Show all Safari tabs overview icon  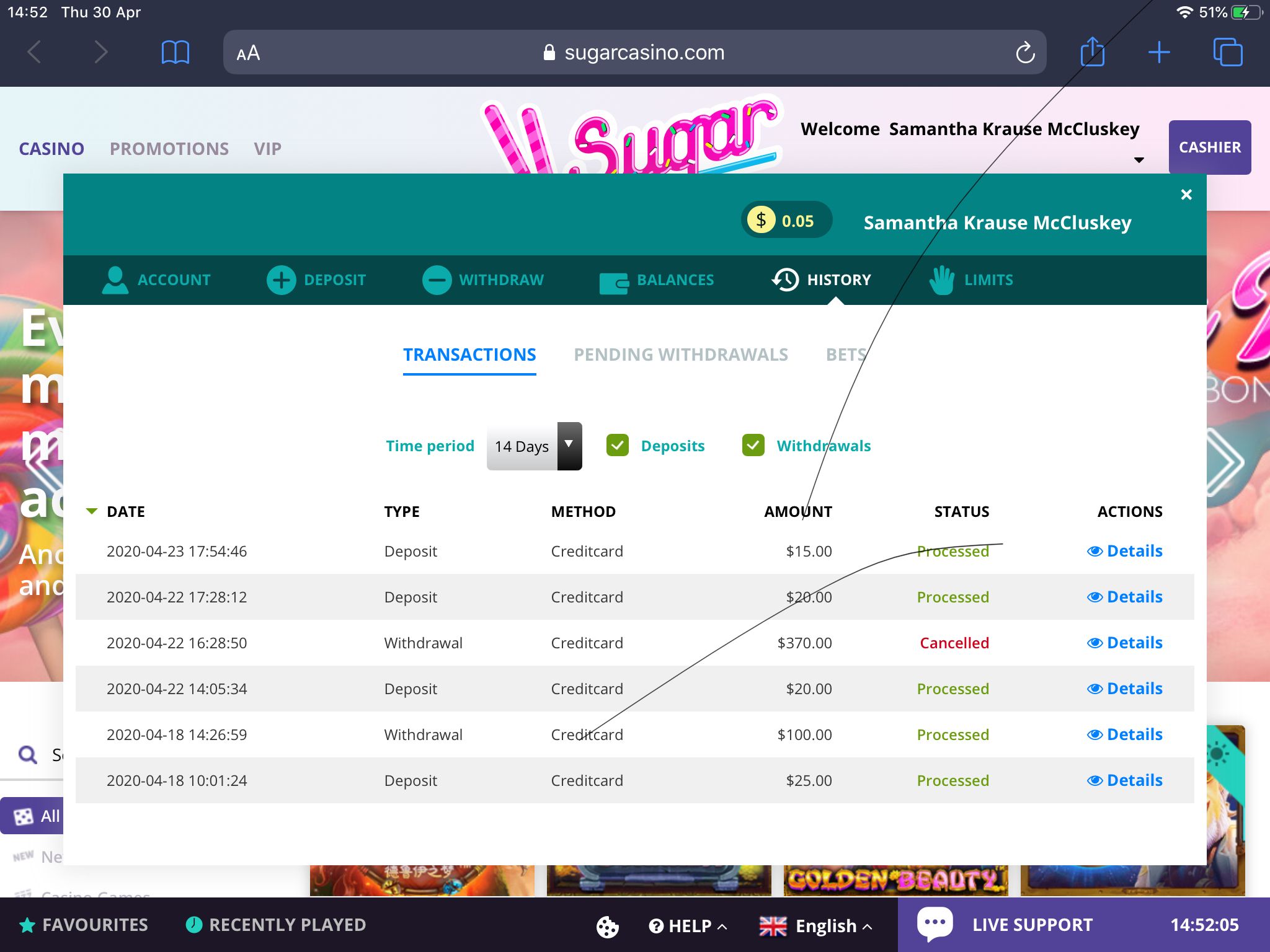pyautogui.click(x=1228, y=52)
